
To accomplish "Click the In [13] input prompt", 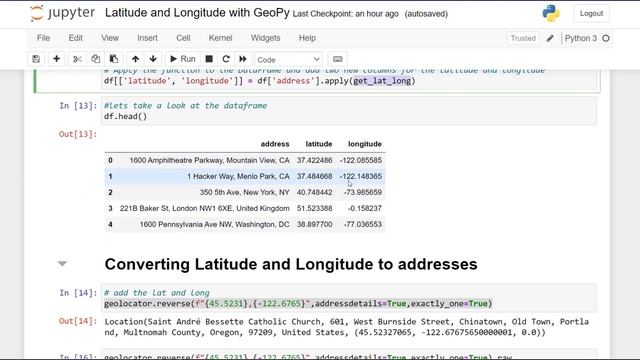I will click(78, 106).
